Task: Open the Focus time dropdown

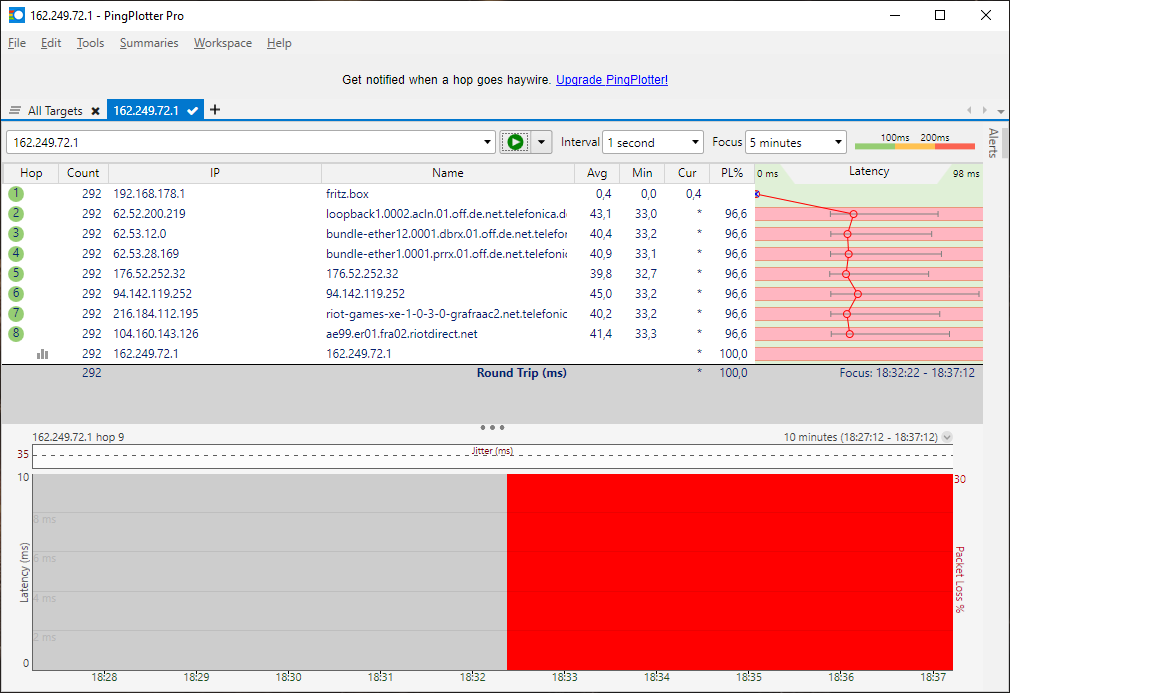Action: click(838, 142)
